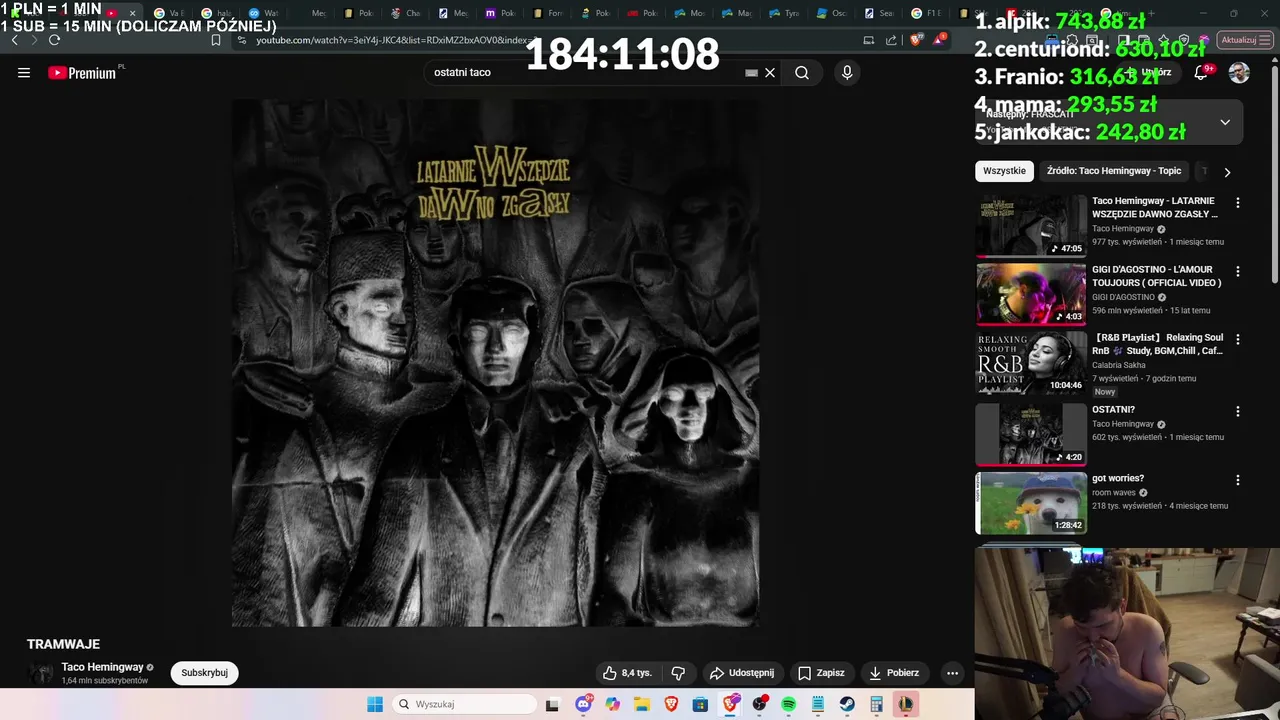Open OBS Studio from the taskbar
This screenshot has height=720, width=1280.
pyautogui.click(x=759, y=704)
